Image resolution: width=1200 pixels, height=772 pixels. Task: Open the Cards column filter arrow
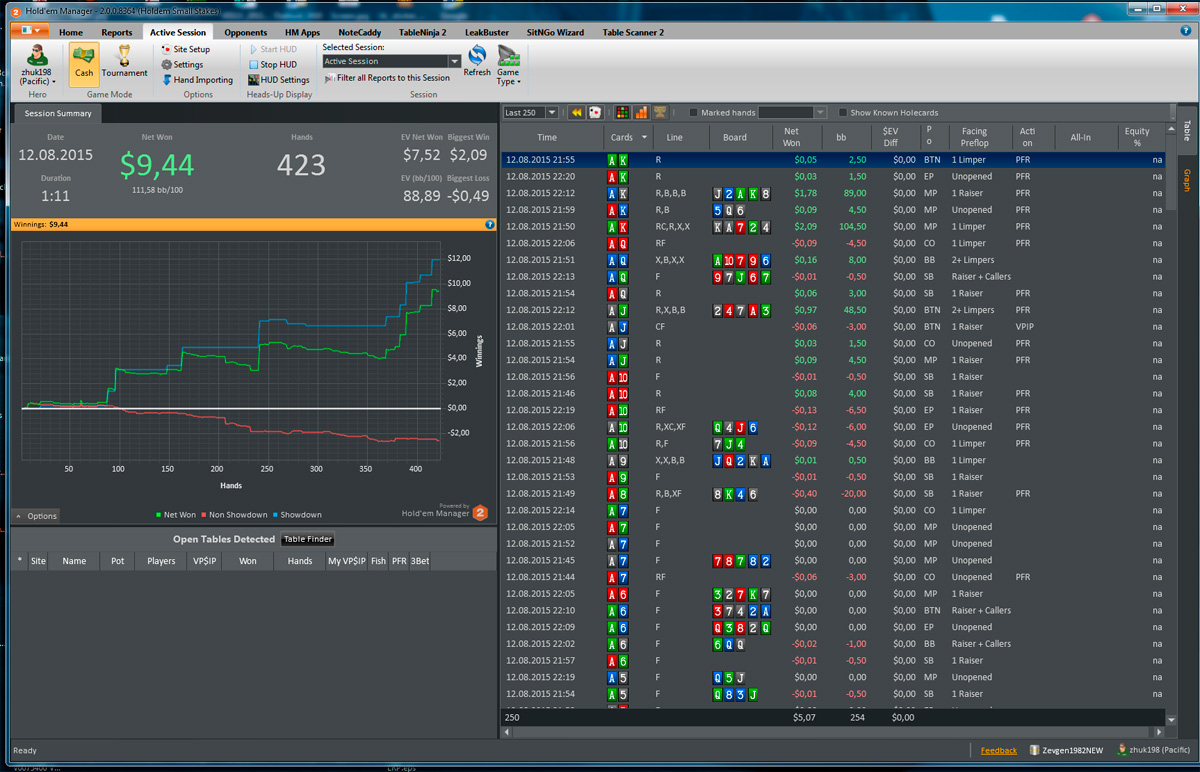tap(645, 138)
